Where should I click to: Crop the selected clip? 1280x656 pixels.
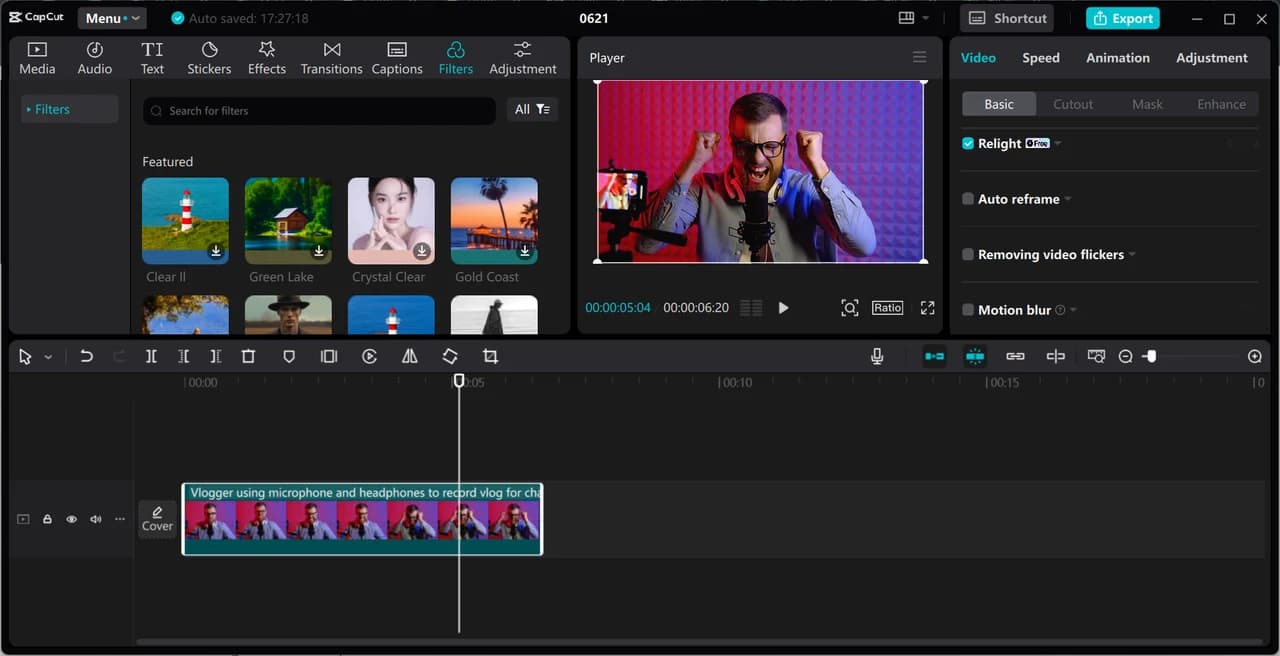490,356
